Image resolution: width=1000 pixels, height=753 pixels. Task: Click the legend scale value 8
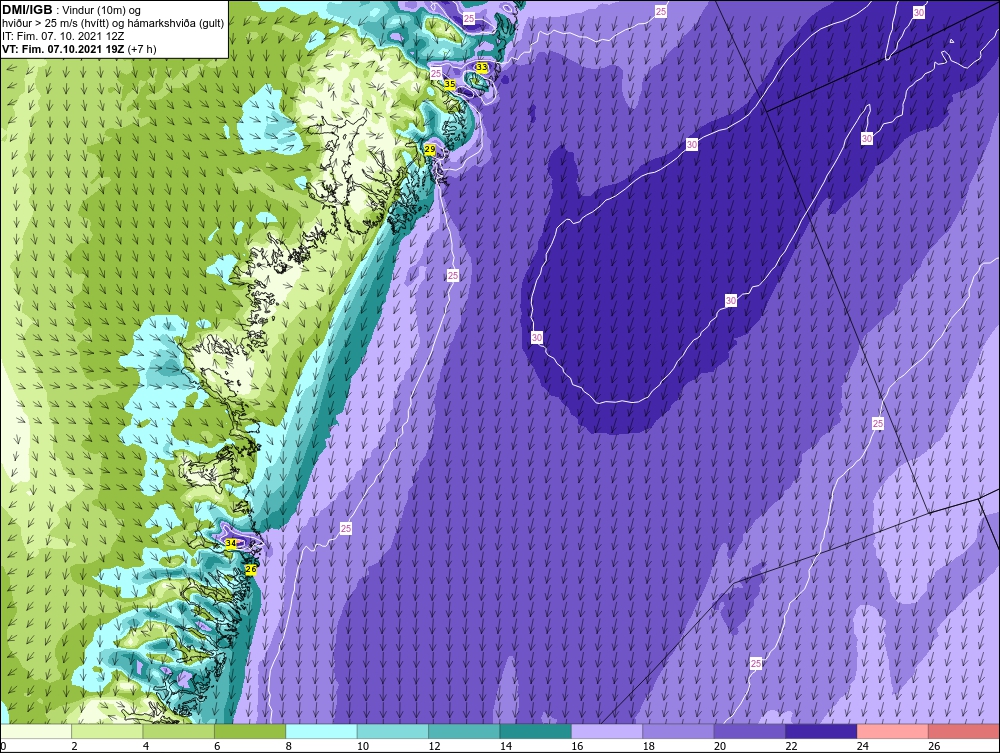tap(289, 746)
